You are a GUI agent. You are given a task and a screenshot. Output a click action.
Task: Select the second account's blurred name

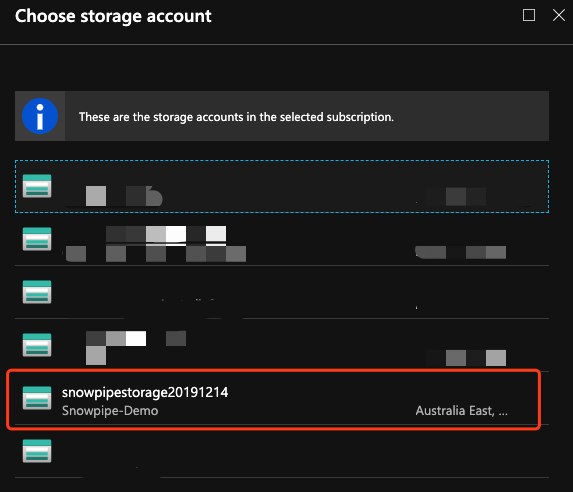point(166,234)
